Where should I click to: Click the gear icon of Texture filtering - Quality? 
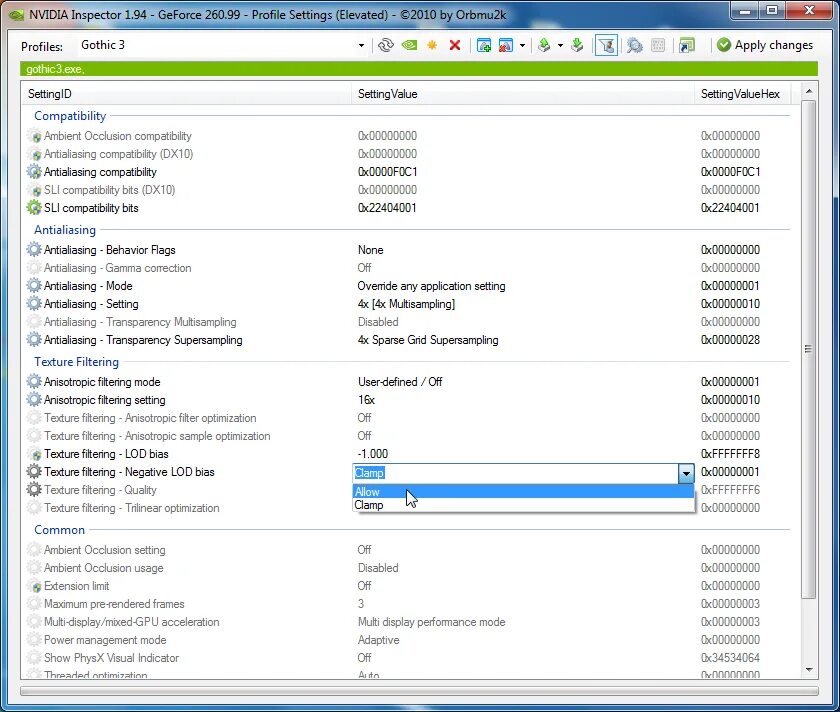34,490
